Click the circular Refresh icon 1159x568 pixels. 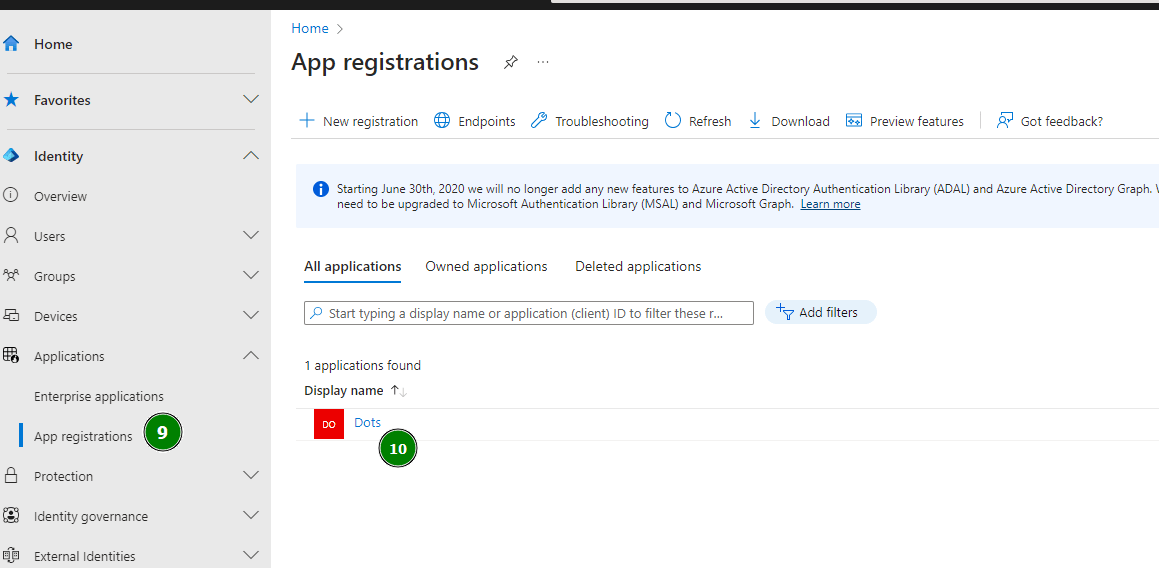(x=673, y=121)
